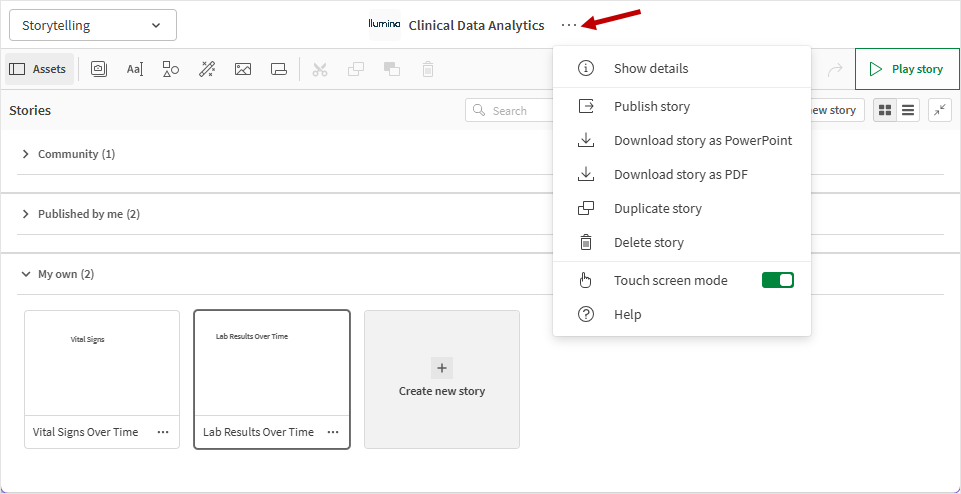This screenshot has height=494, width=961.
Task: Open options menu for Lab Results Over Time
Action: pos(333,432)
